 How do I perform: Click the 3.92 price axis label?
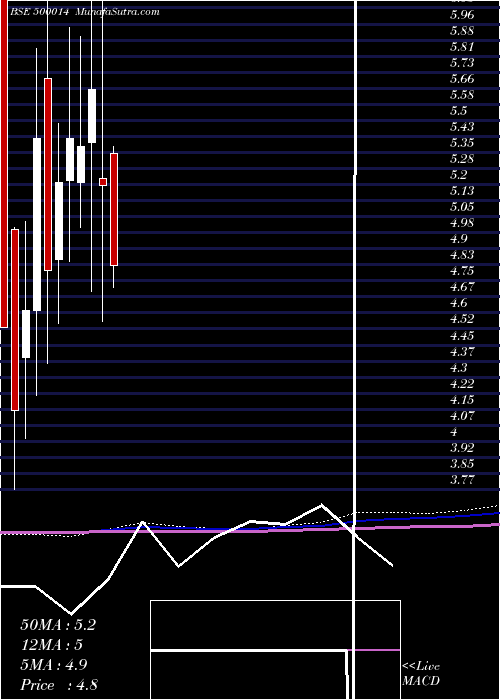coord(462,447)
